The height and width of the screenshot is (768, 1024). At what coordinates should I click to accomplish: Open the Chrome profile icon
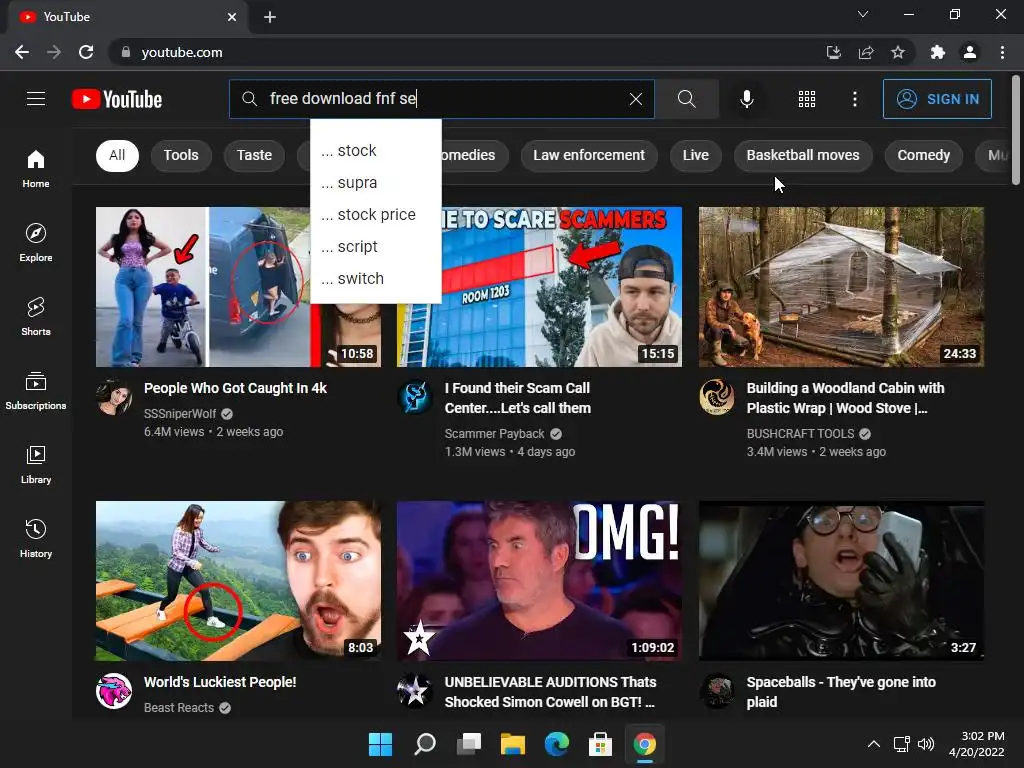(970, 52)
